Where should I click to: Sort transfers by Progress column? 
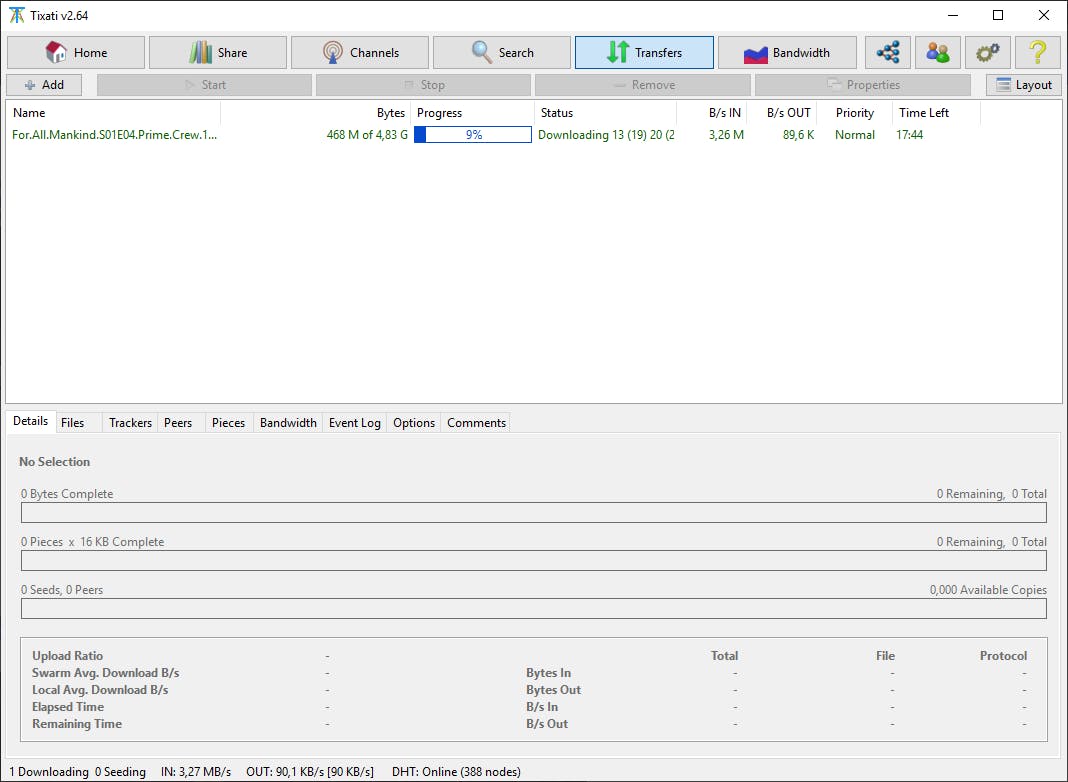pyautogui.click(x=473, y=113)
